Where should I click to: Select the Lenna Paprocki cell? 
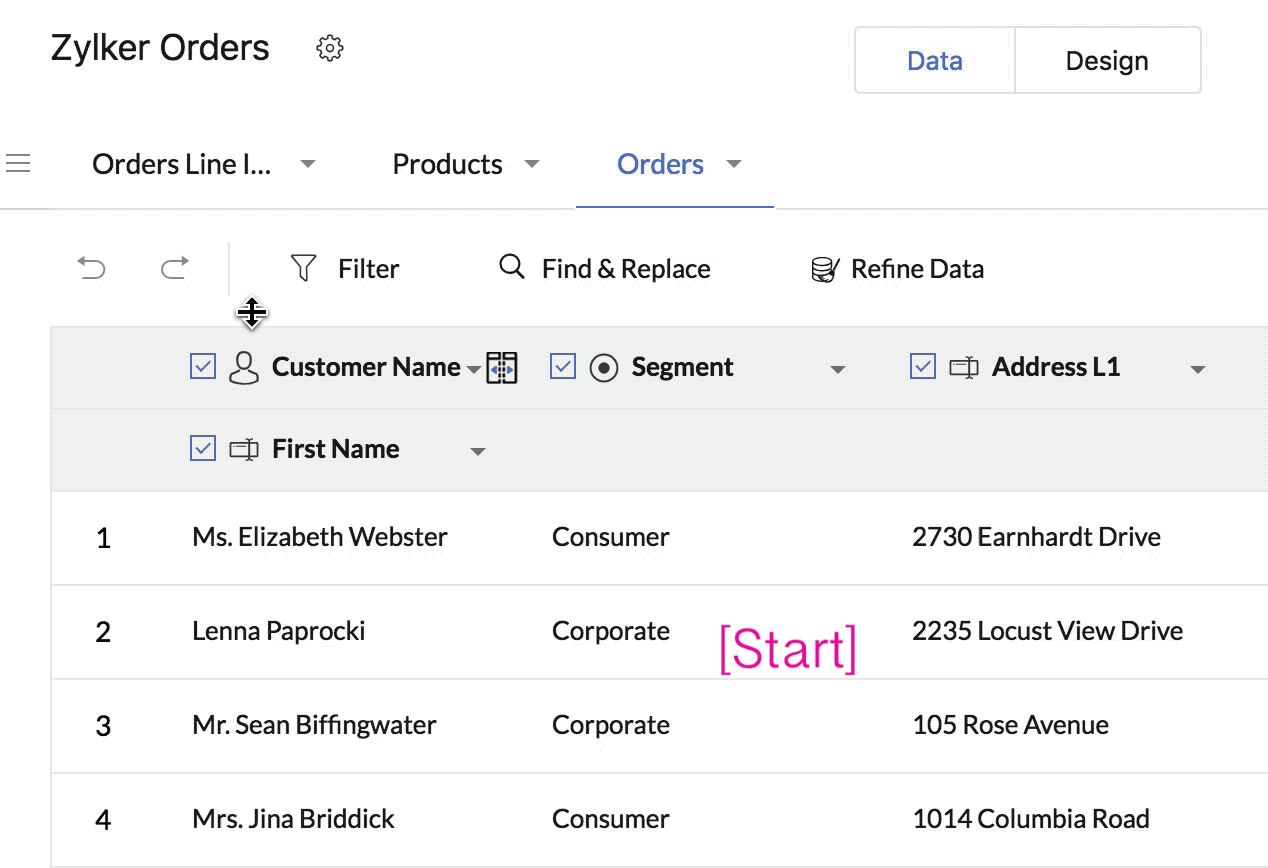pos(279,631)
